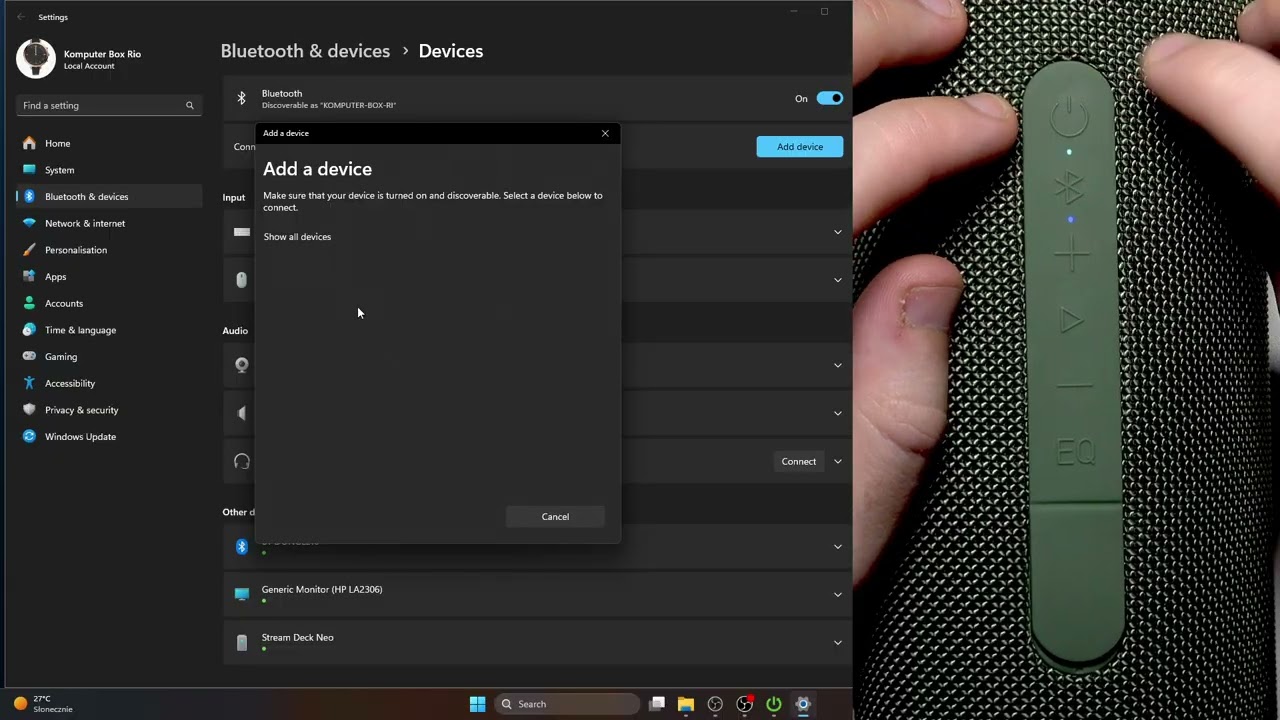
Task: Open the green power icon app on the taskbar
Action: tap(774, 704)
